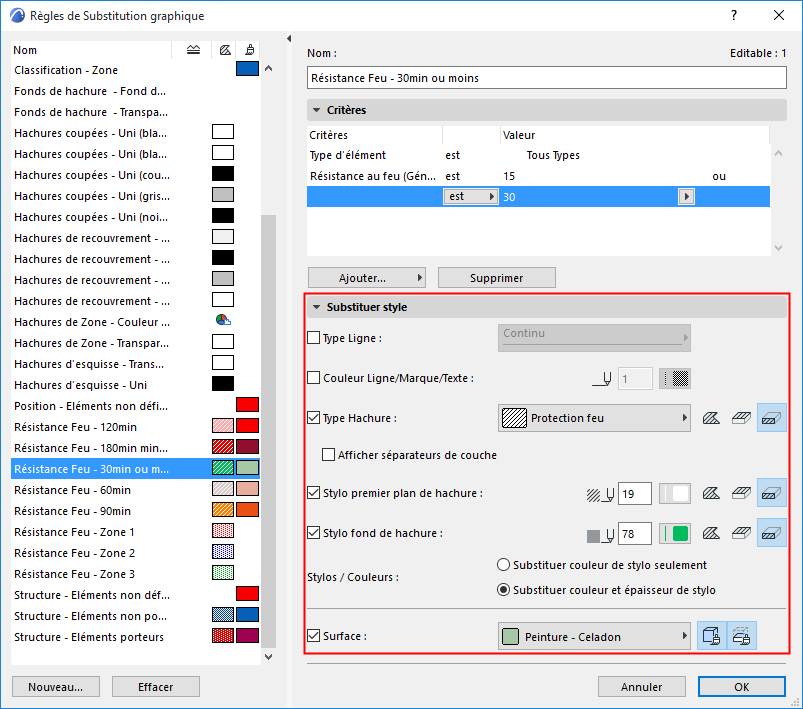Uncheck Stylo fond de hachure checkbox

313,533
